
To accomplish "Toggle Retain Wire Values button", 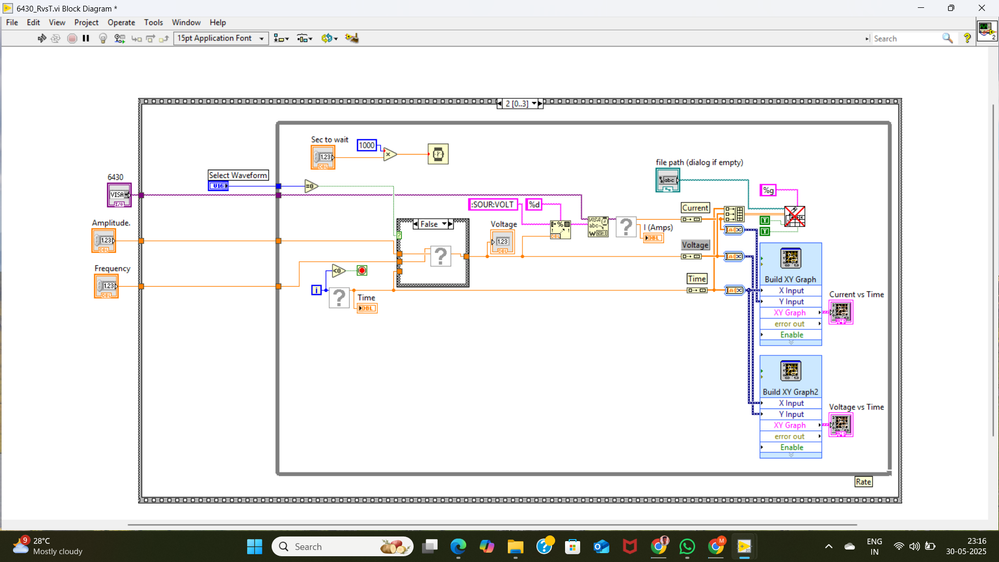I will (119, 38).
